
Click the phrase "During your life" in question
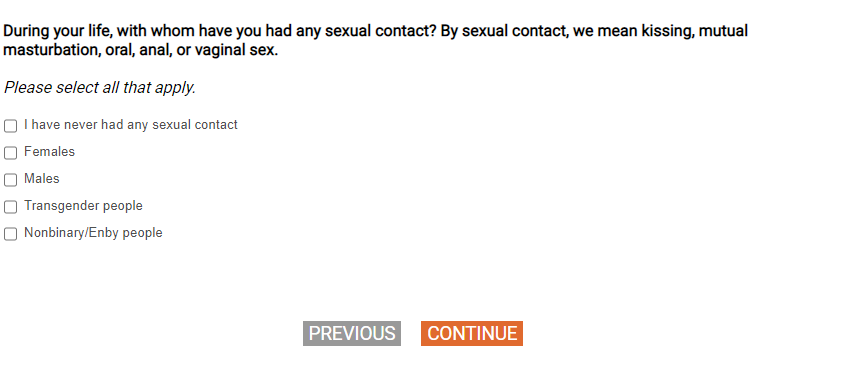click(x=56, y=31)
